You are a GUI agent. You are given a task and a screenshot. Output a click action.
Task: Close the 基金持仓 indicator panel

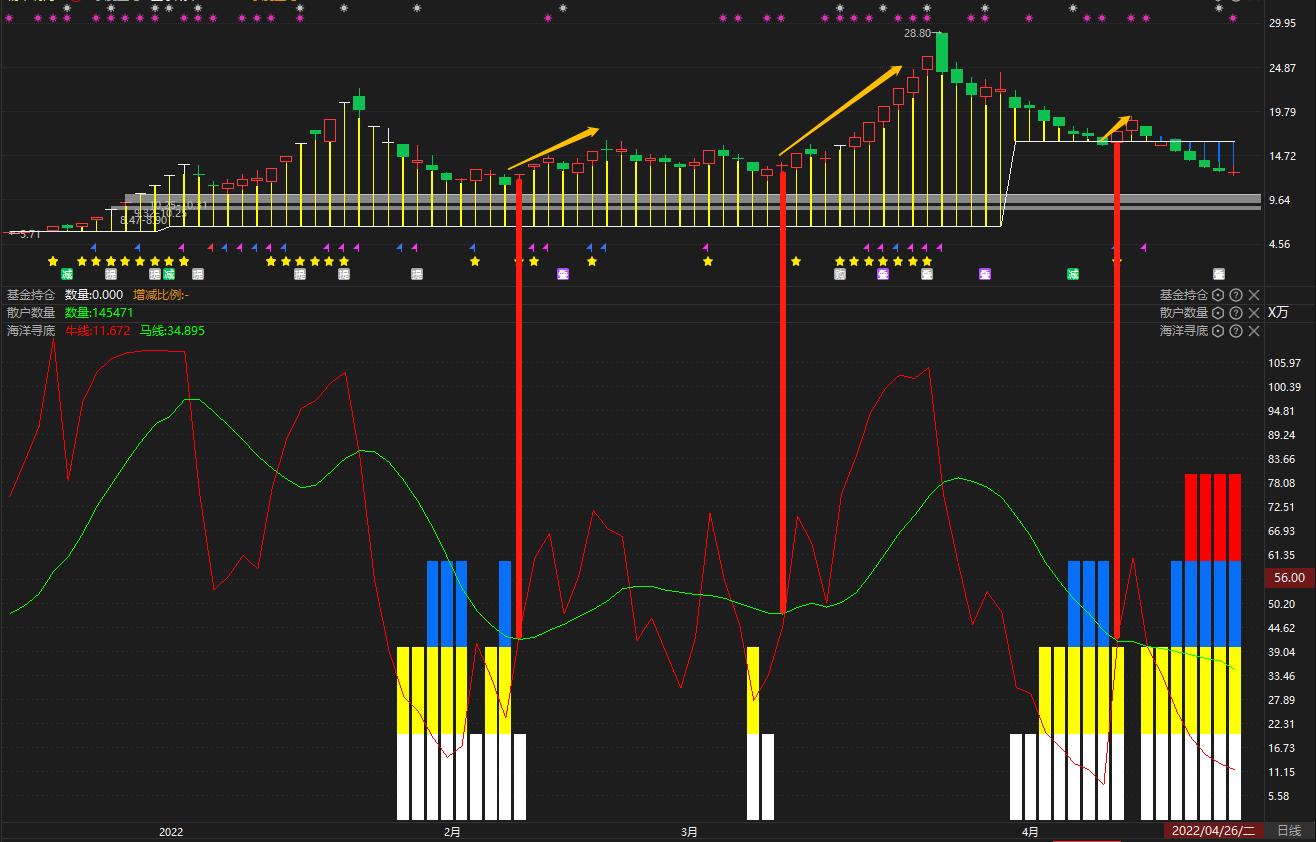[x=1254, y=295]
